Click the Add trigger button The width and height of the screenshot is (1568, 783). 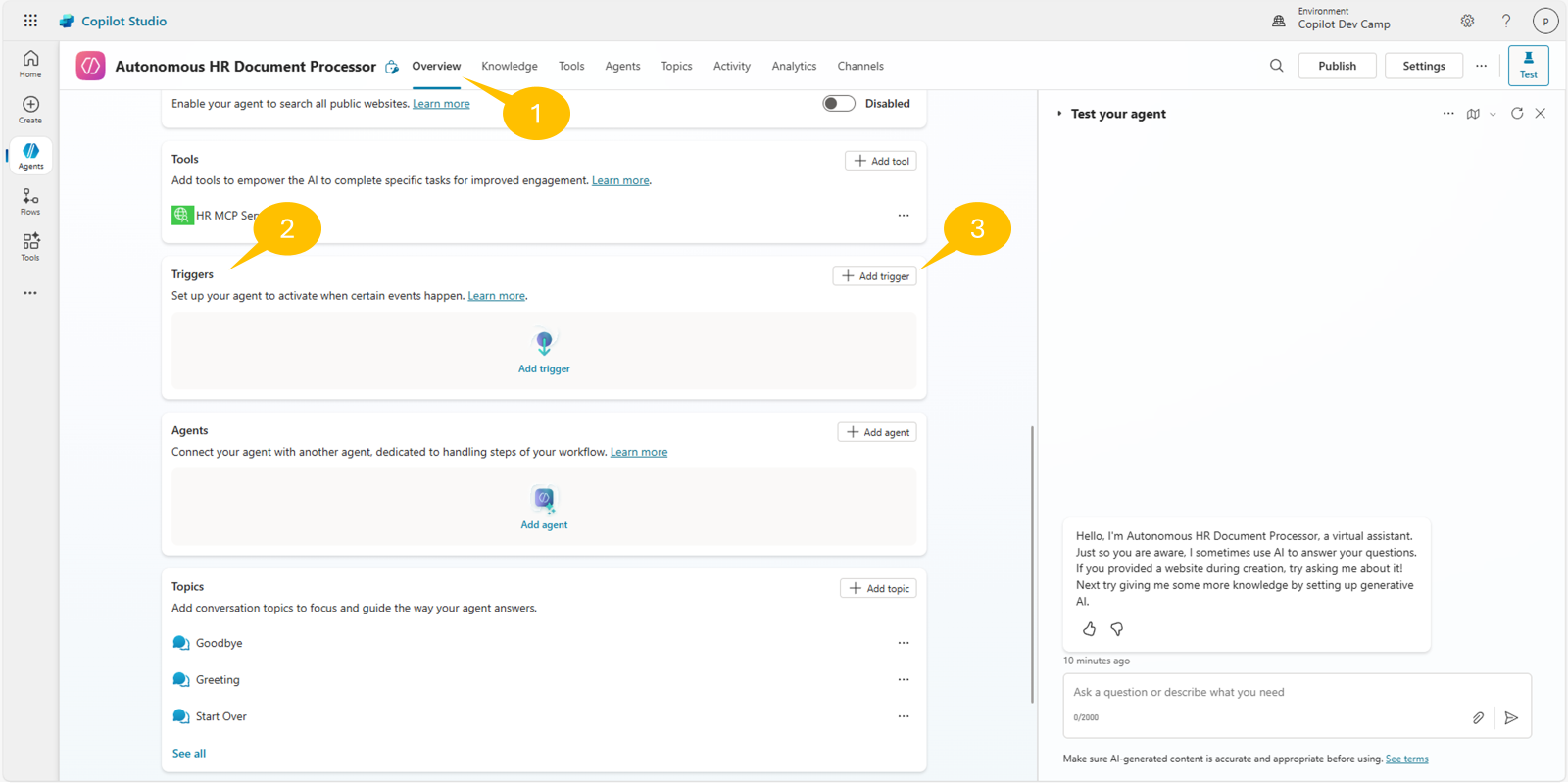874,276
